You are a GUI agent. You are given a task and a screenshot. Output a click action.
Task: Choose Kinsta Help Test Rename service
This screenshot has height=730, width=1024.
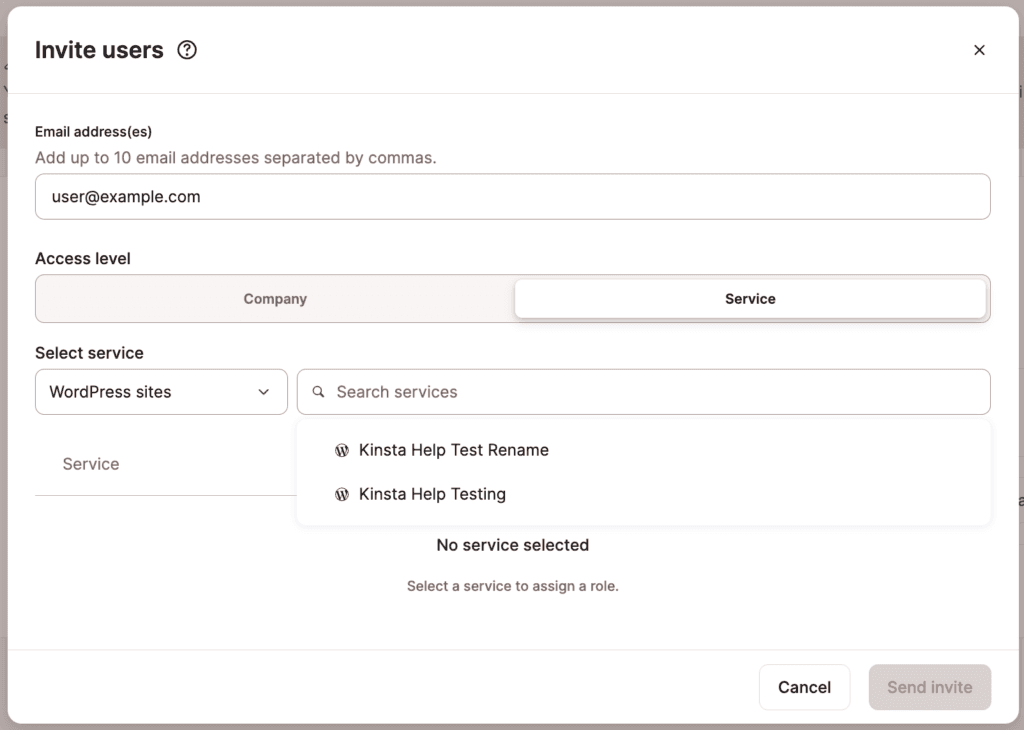(454, 450)
